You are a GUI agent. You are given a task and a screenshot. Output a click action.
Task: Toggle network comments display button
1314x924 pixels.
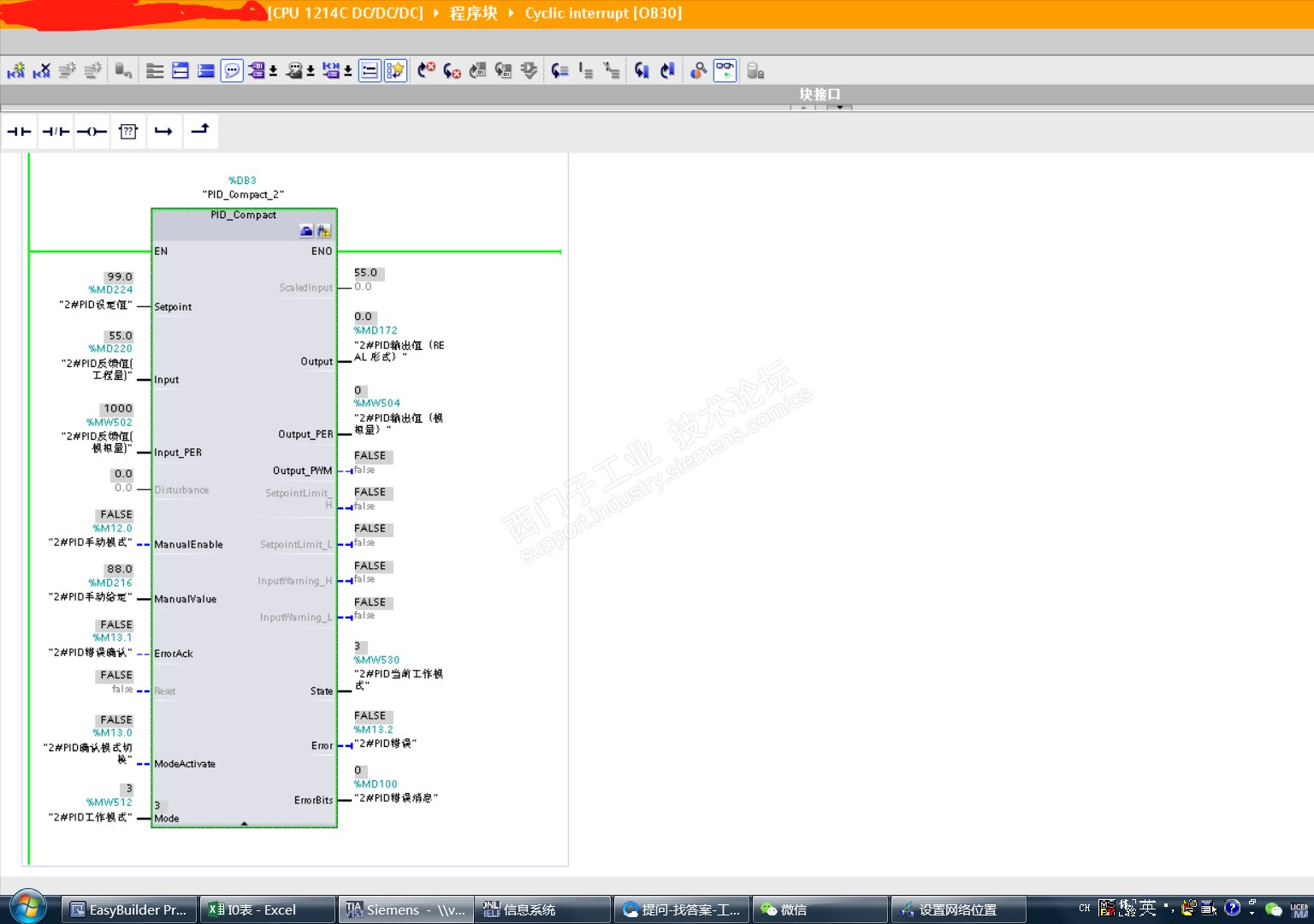pyautogui.click(x=370, y=71)
